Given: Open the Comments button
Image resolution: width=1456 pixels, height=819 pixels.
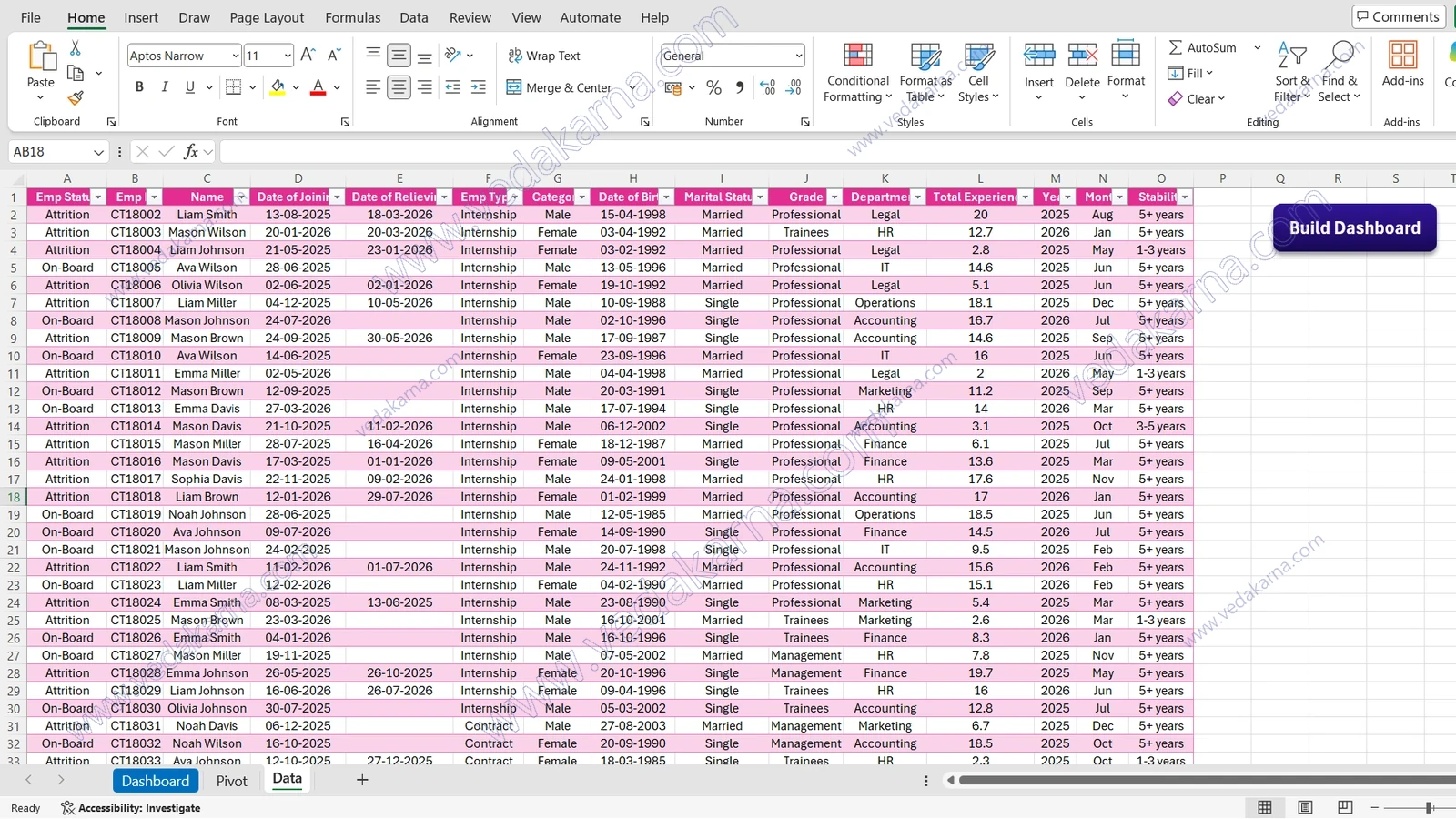Looking at the screenshot, I should (1399, 16).
